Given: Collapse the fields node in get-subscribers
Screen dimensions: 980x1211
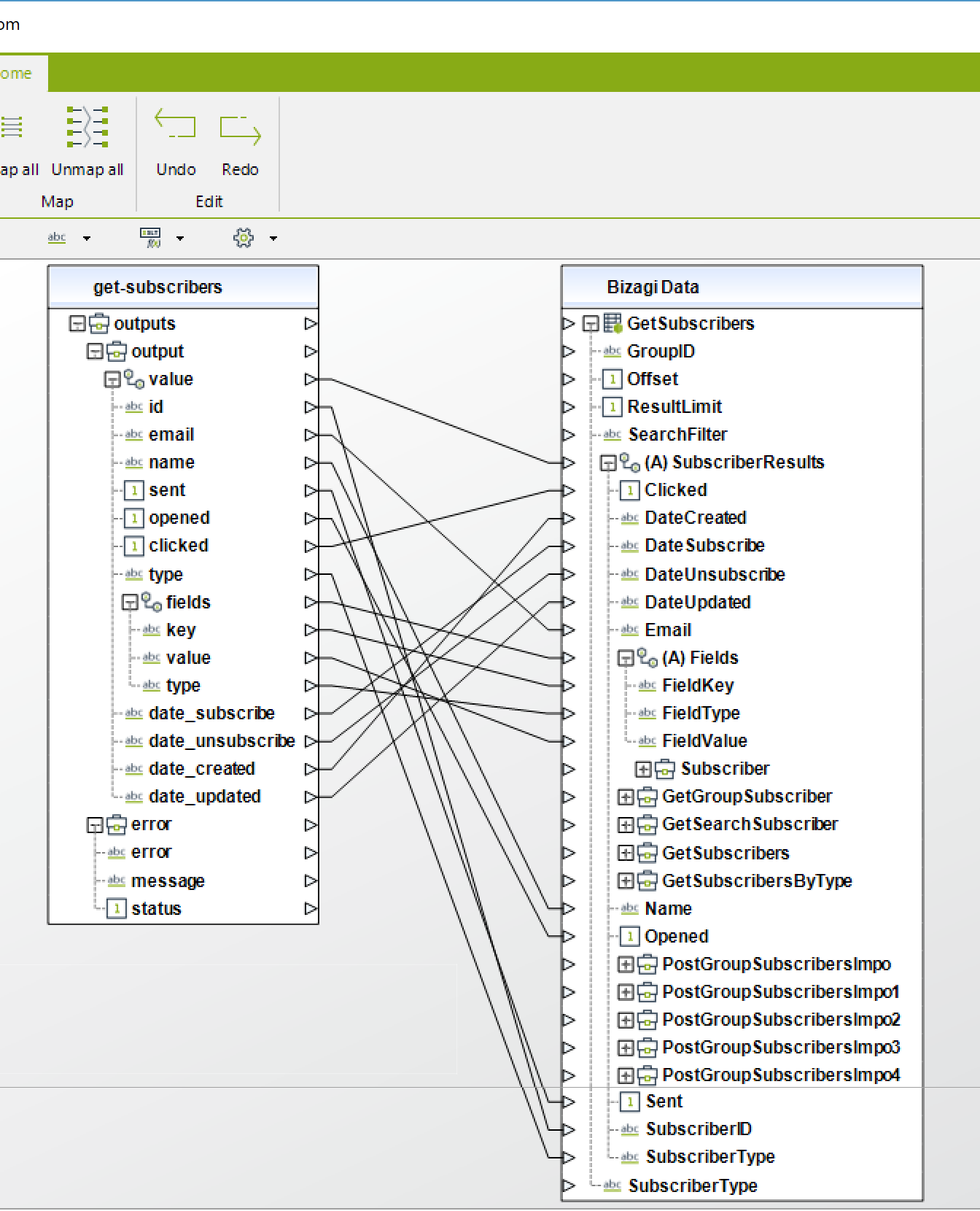Looking at the screenshot, I should point(129,603).
